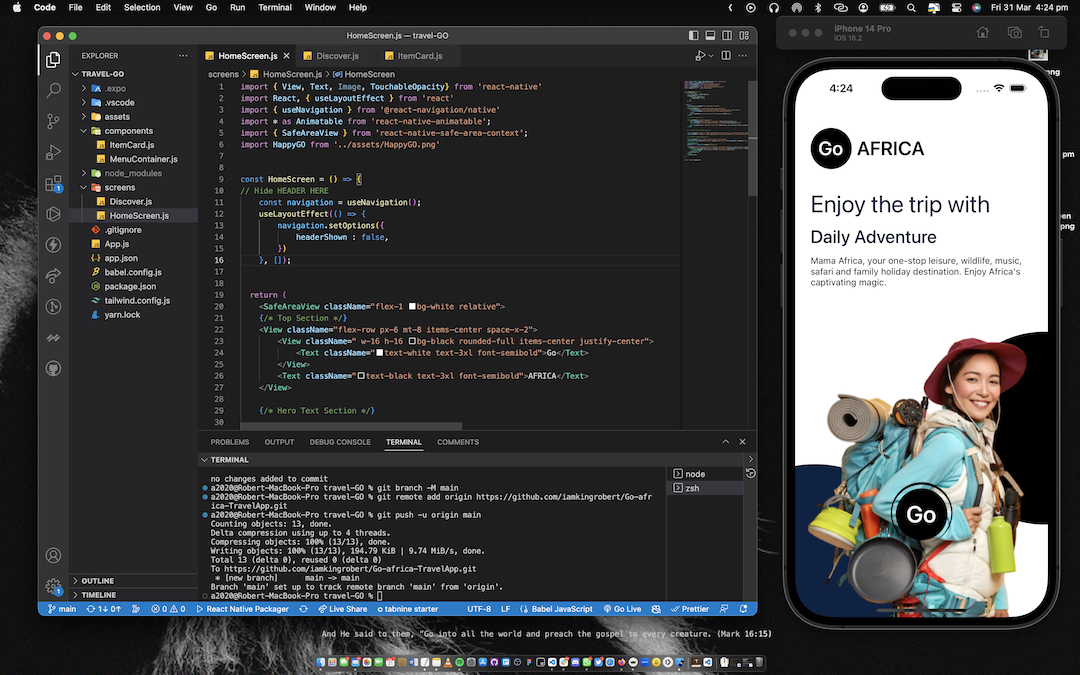Click the Prettier formatter status bar item
This screenshot has height=675, width=1080.
[x=690, y=608]
